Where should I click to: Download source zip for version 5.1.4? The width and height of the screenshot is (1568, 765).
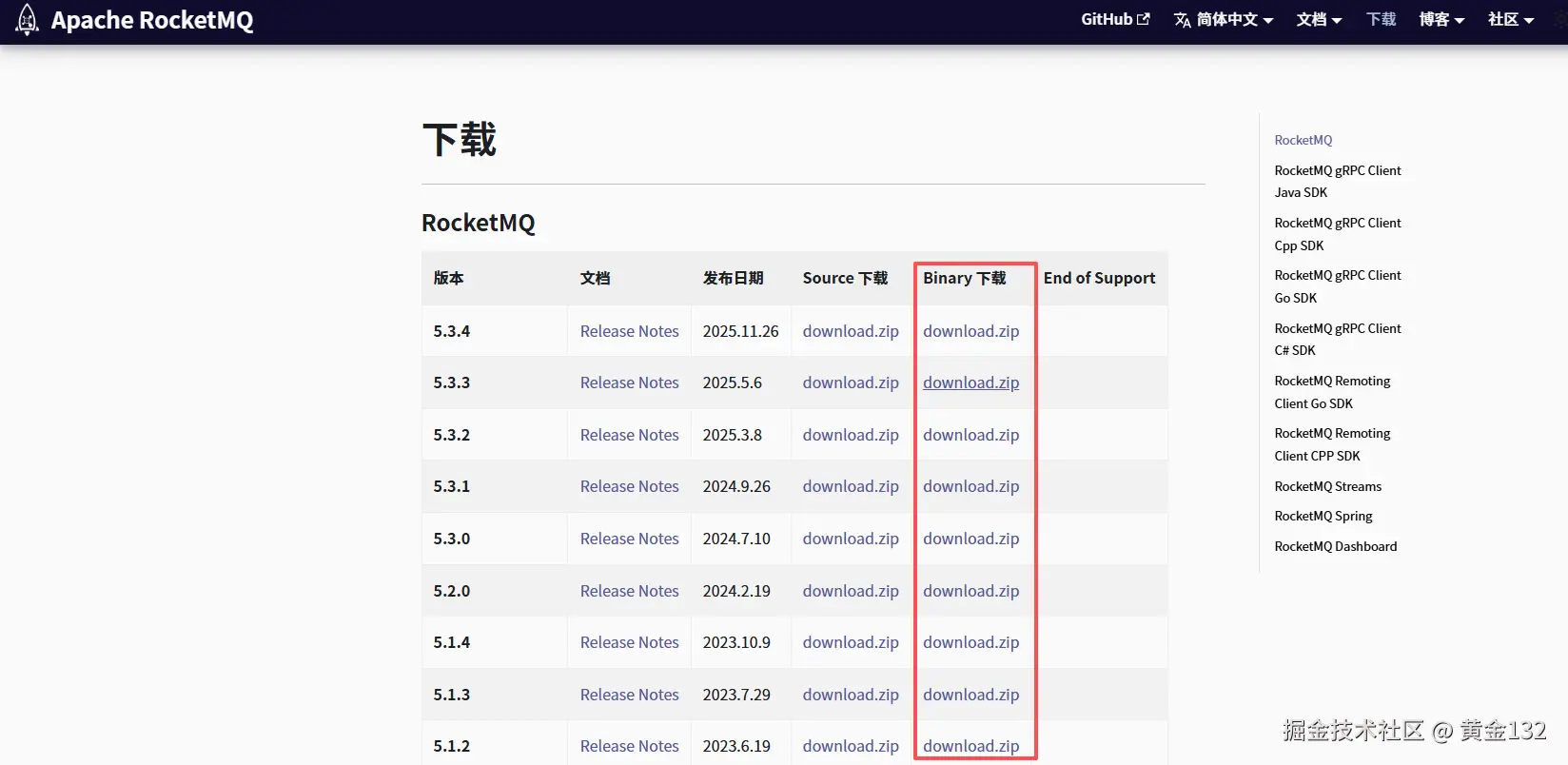point(851,642)
